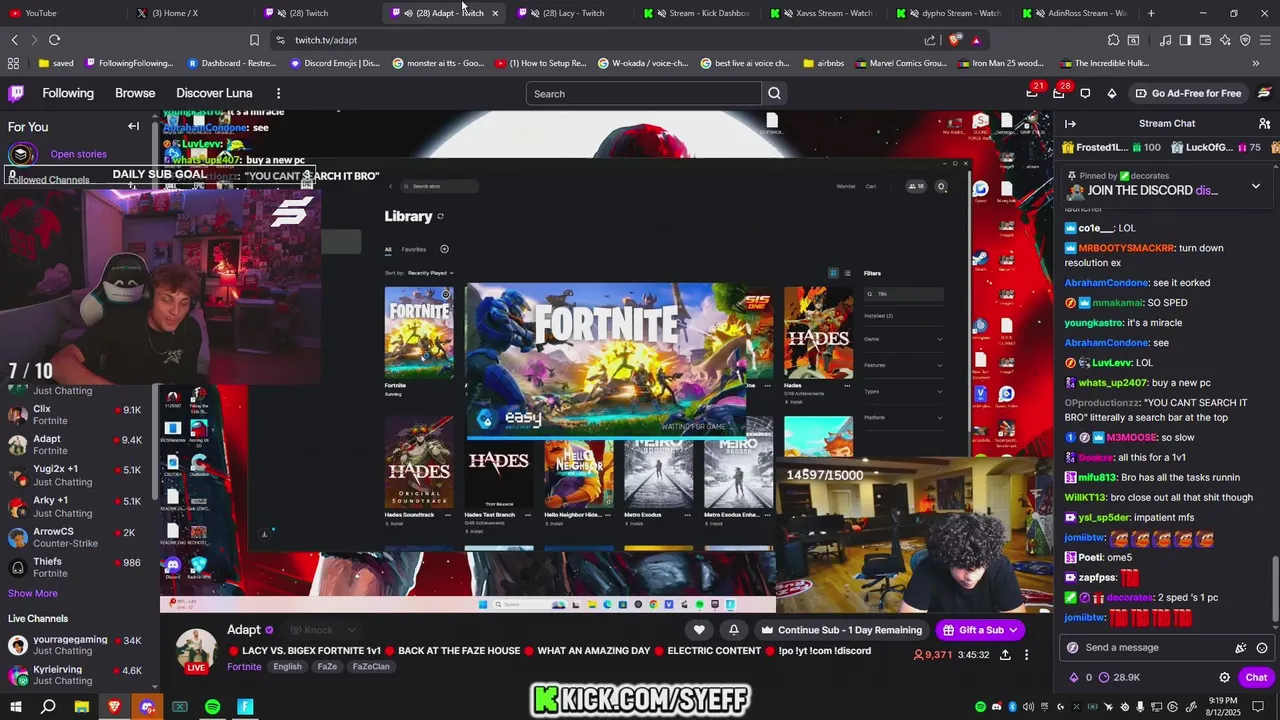Image resolution: width=1280 pixels, height=720 pixels.
Task: Open yourragegaming live channel
Action: coord(76,645)
